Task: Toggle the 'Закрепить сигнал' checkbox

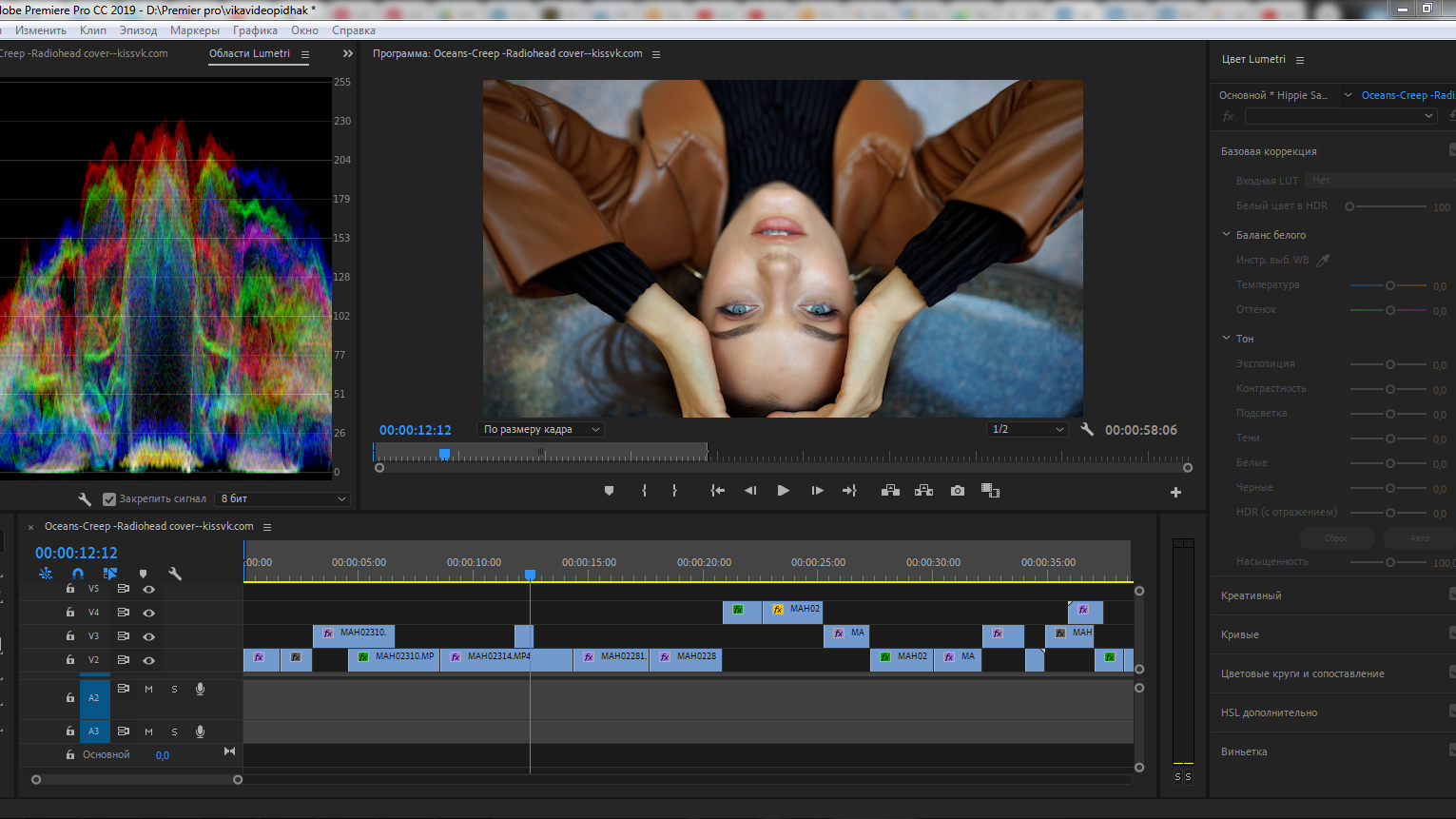Action: tap(109, 498)
